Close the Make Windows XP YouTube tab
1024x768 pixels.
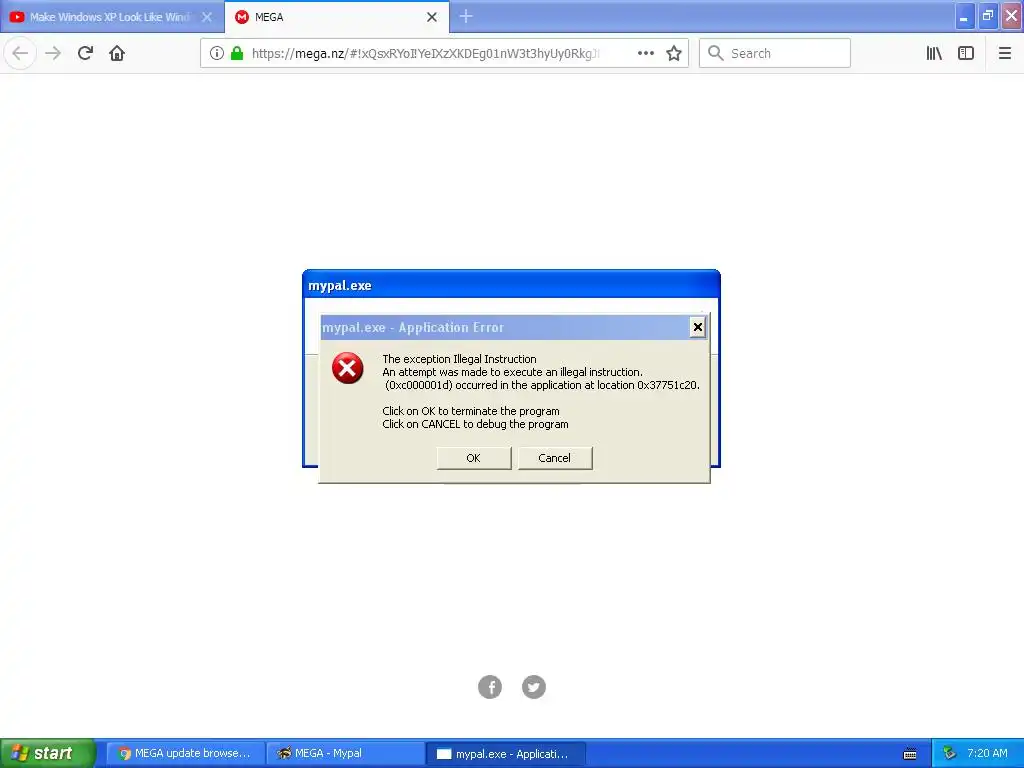click(x=207, y=17)
